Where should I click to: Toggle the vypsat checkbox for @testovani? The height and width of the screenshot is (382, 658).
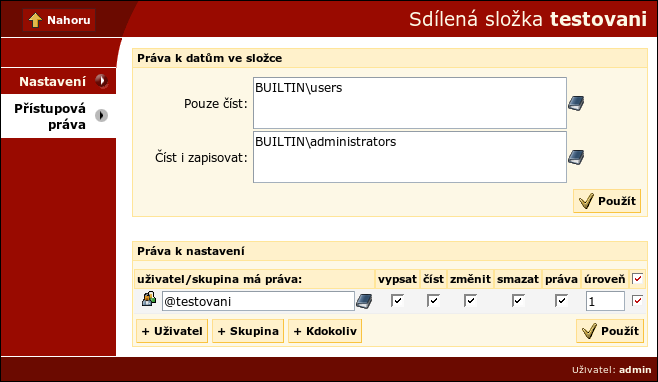[397, 301]
